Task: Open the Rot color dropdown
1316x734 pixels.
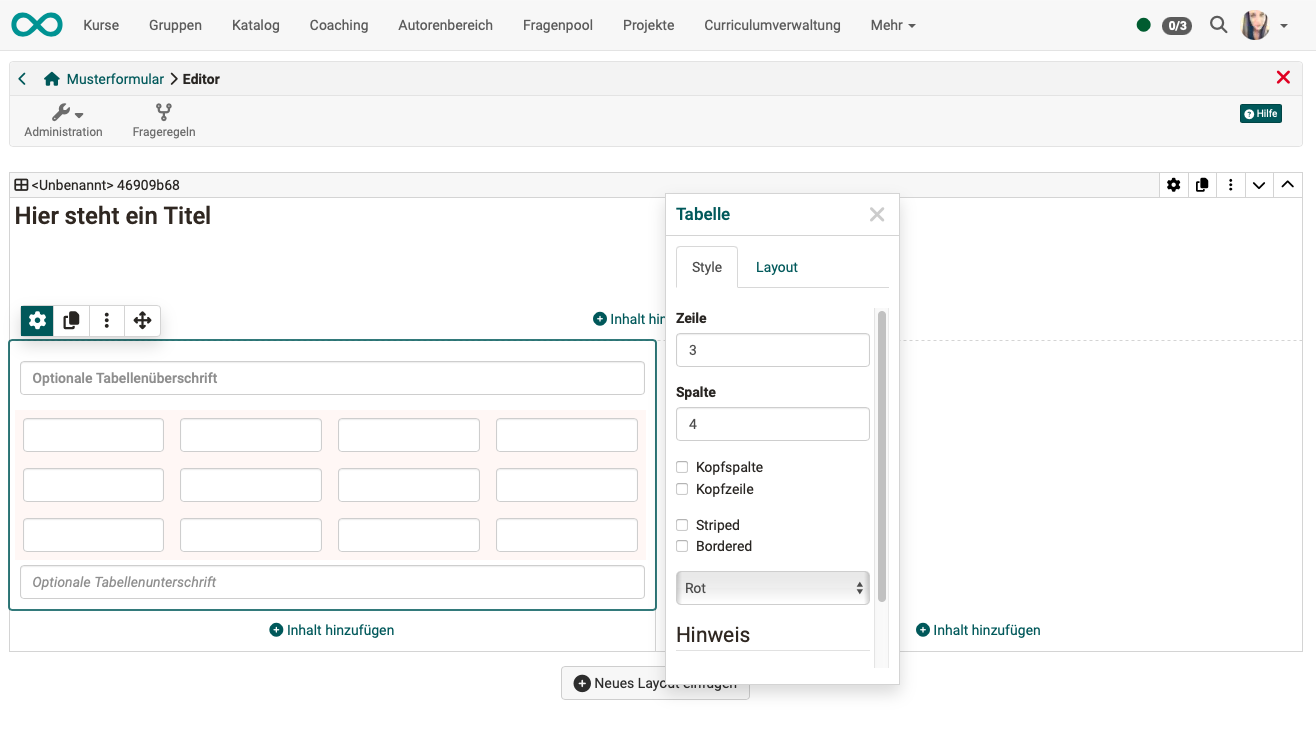Action: (772, 588)
